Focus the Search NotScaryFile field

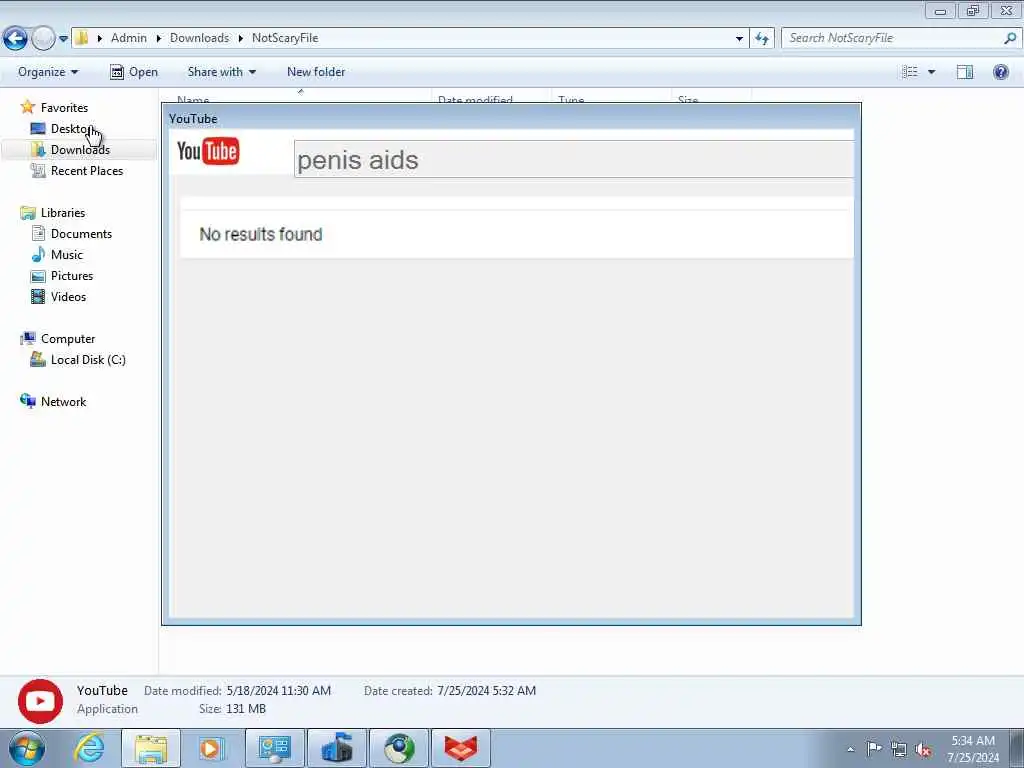(900, 38)
